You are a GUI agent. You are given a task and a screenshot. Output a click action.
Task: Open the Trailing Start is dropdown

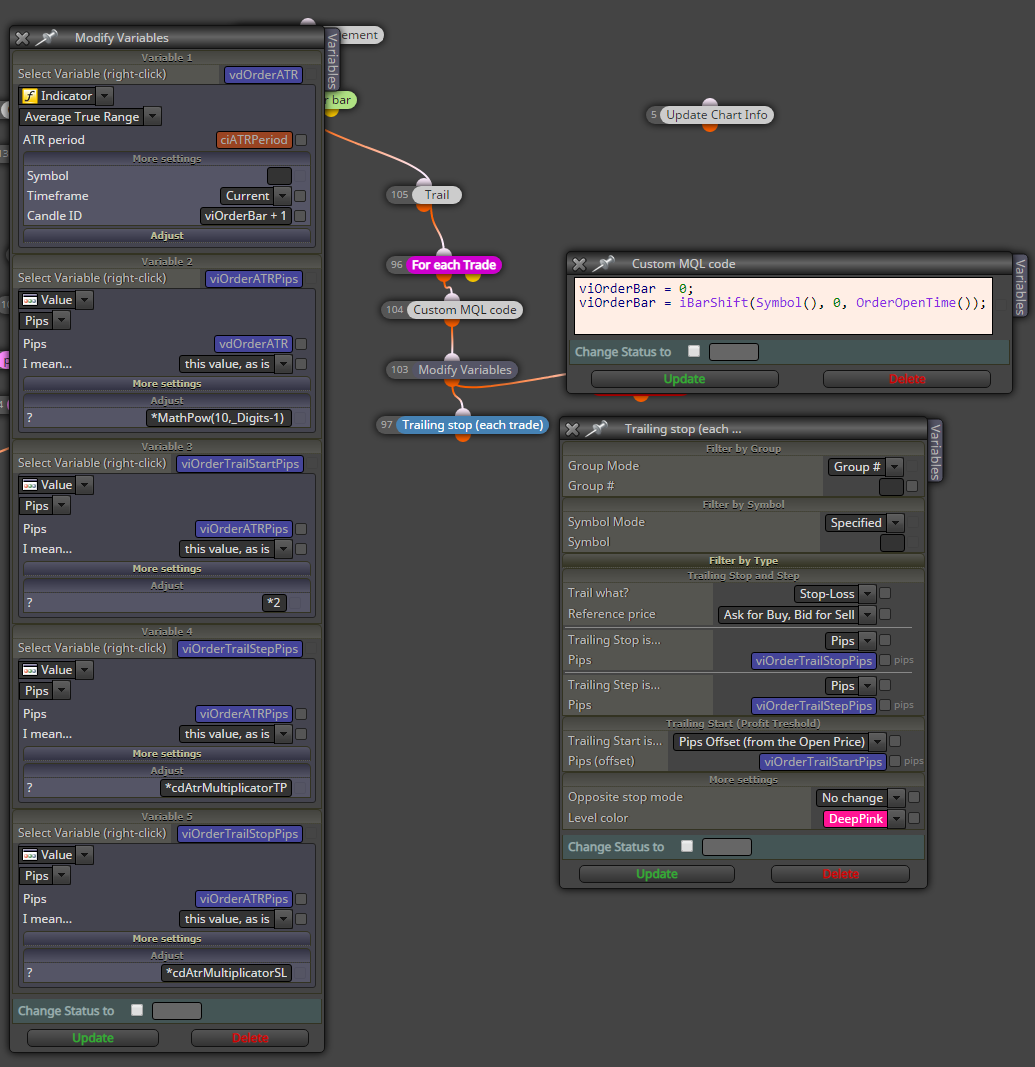[x=878, y=742]
